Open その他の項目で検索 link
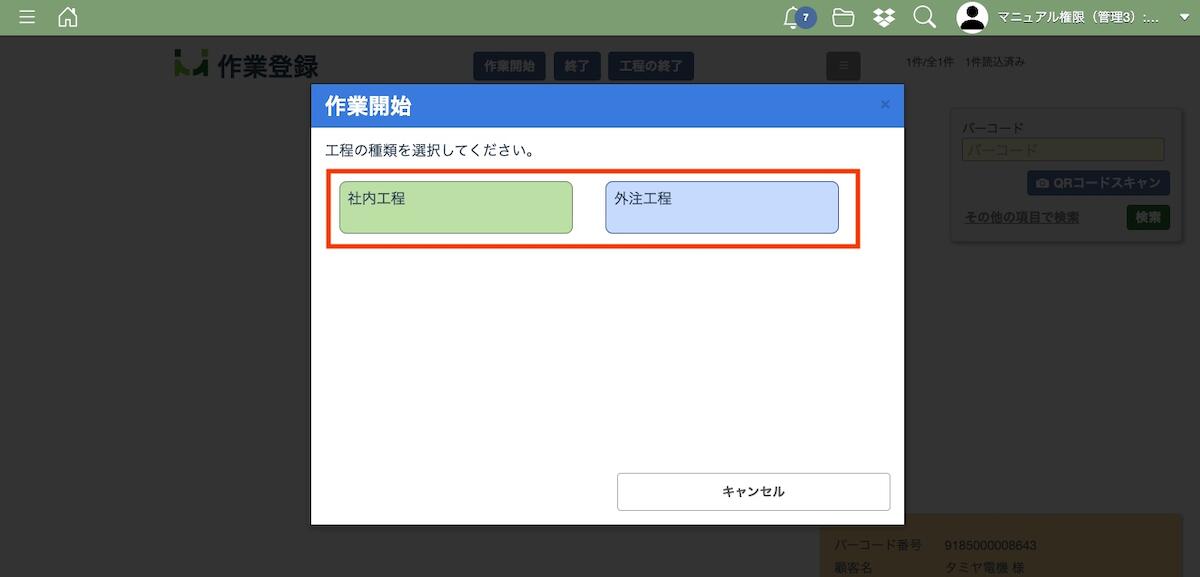 [x=1021, y=217]
